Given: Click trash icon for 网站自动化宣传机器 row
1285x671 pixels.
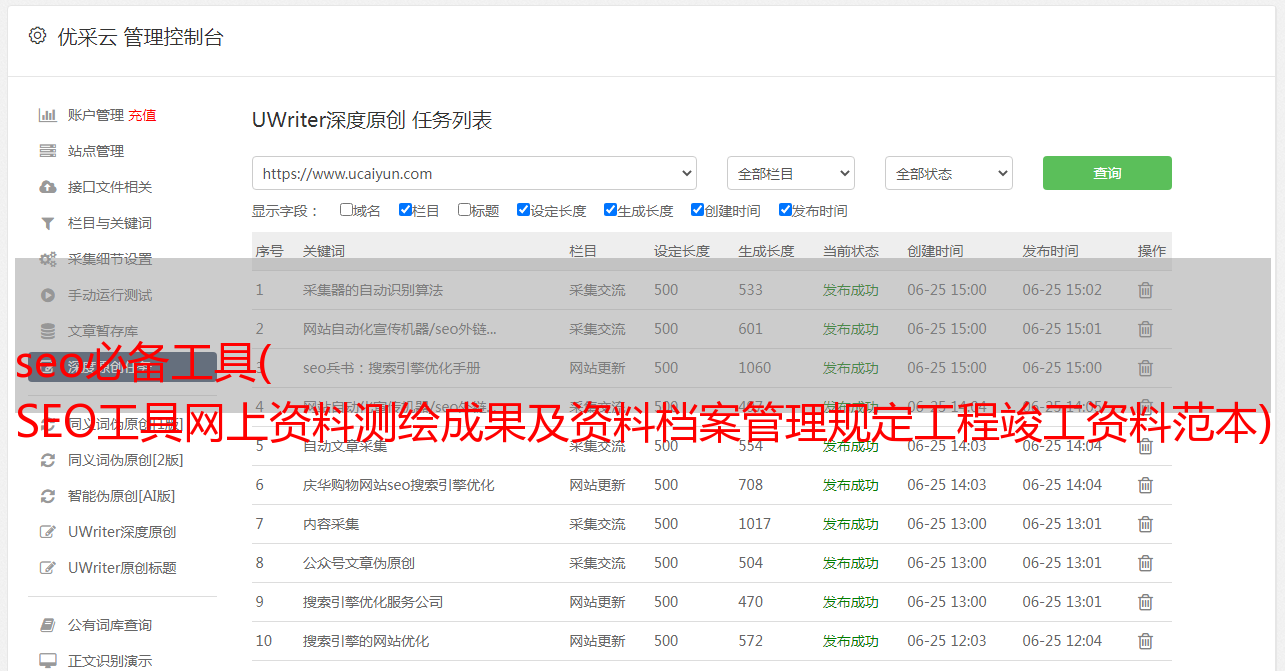Looking at the screenshot, I should [x=1146, y=329].
